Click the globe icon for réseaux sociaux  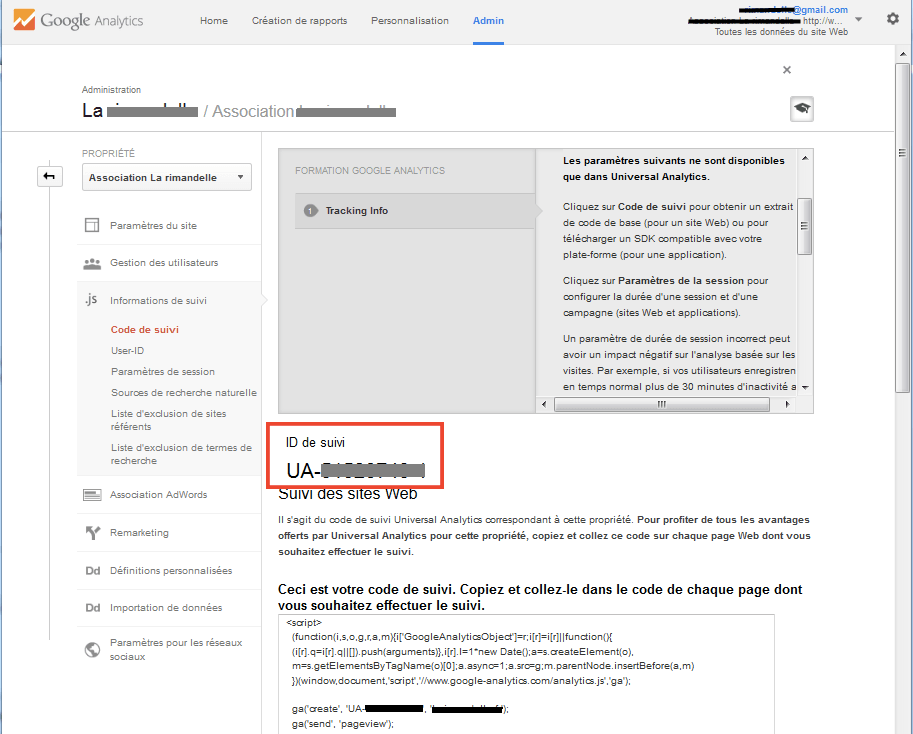pos(92,650)
